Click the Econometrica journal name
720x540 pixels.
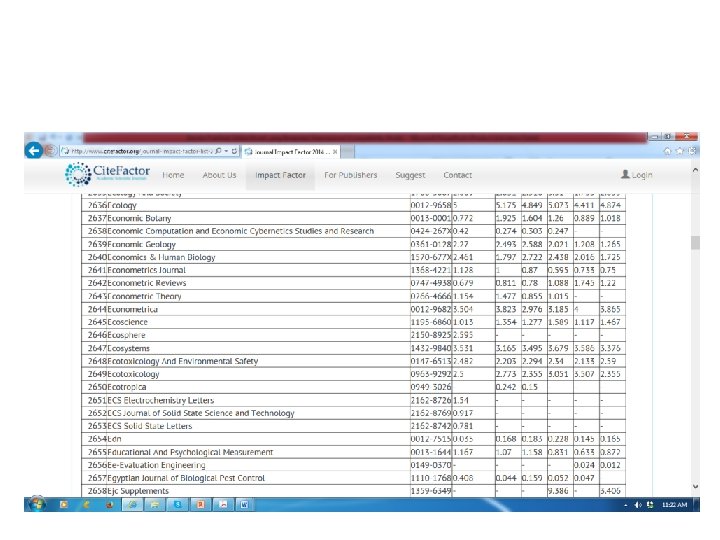click(x=132, y=309)
